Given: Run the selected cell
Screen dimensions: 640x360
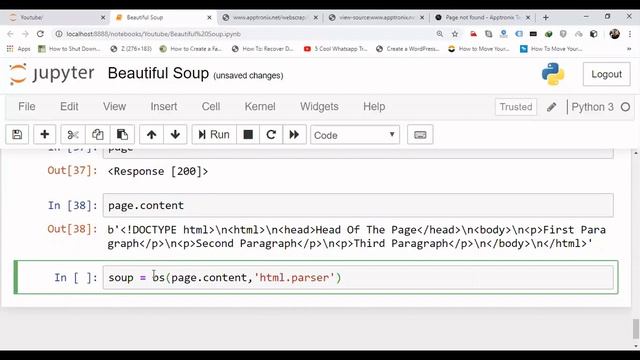Looking at the screenshot, I should (214, 135).
